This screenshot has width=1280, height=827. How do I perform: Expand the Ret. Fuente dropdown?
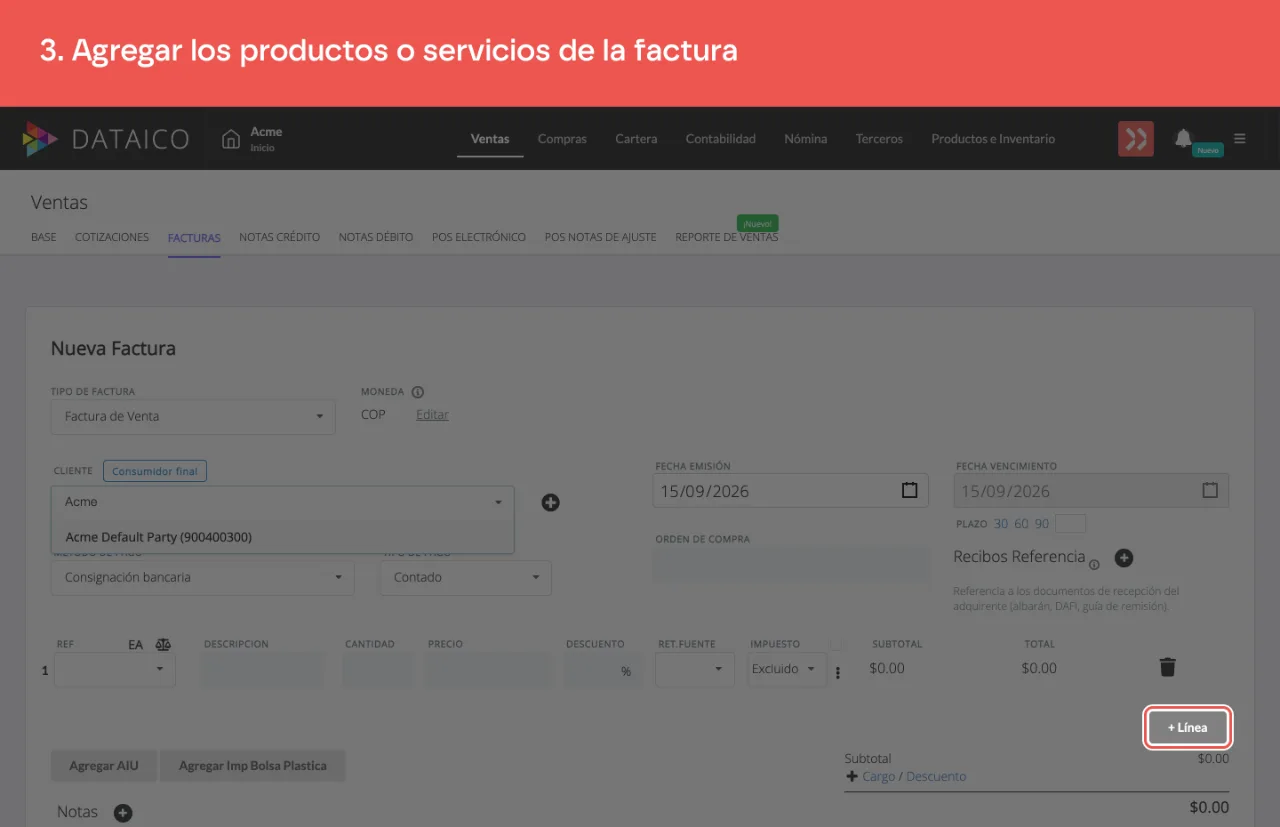(695, 669)
